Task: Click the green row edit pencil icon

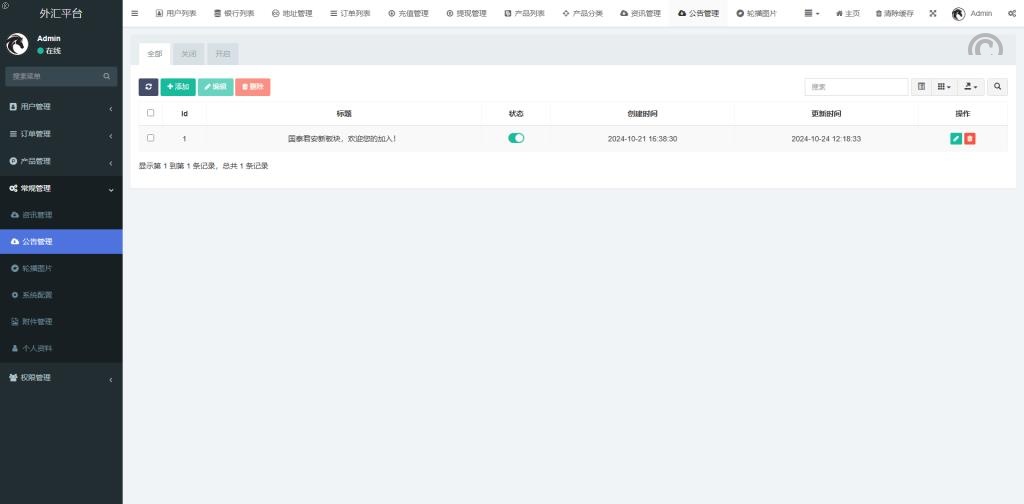Action: 956,138
